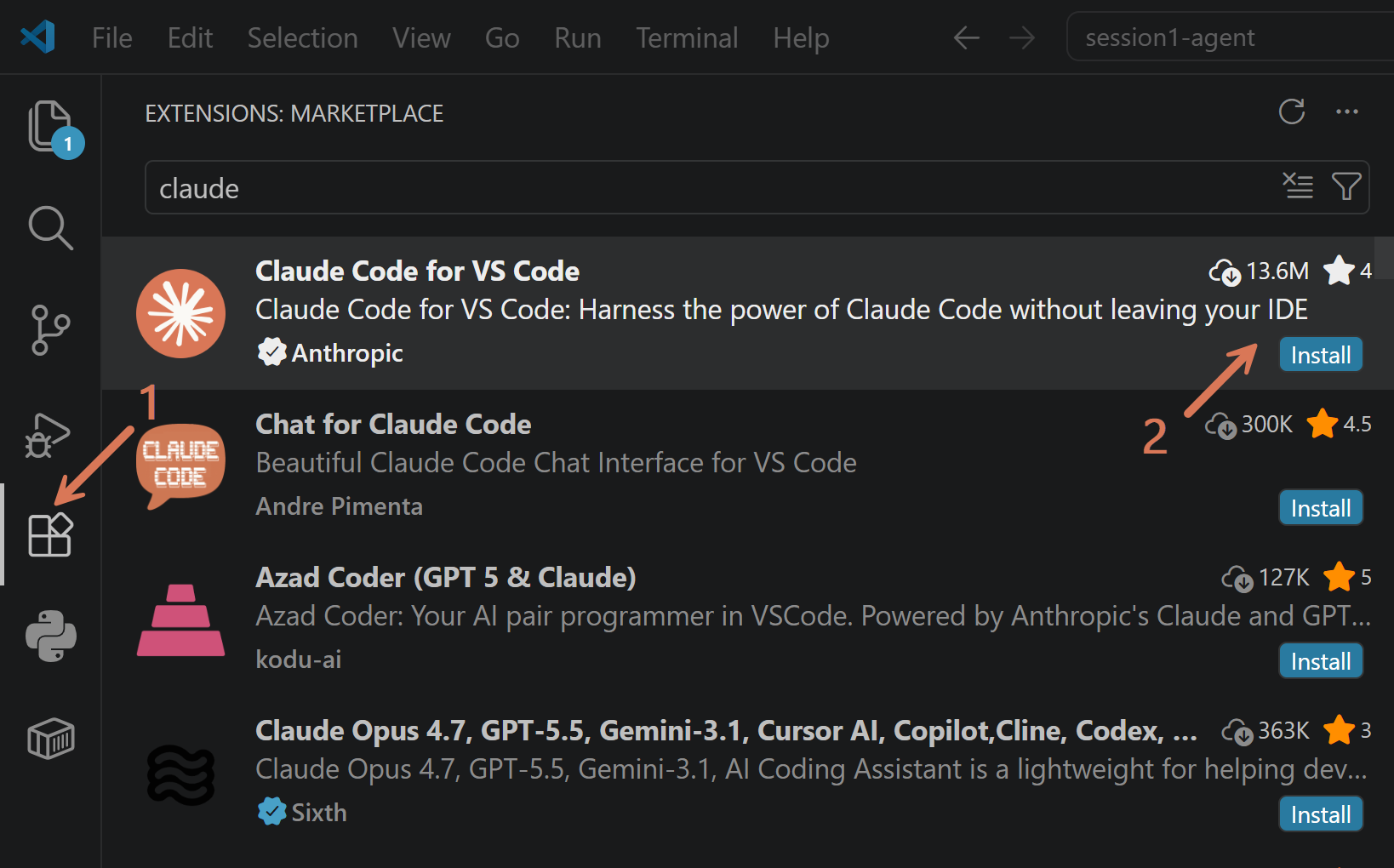Go forward using the right arrow
Screen dimensions: 1394x868
(1021, 37)
